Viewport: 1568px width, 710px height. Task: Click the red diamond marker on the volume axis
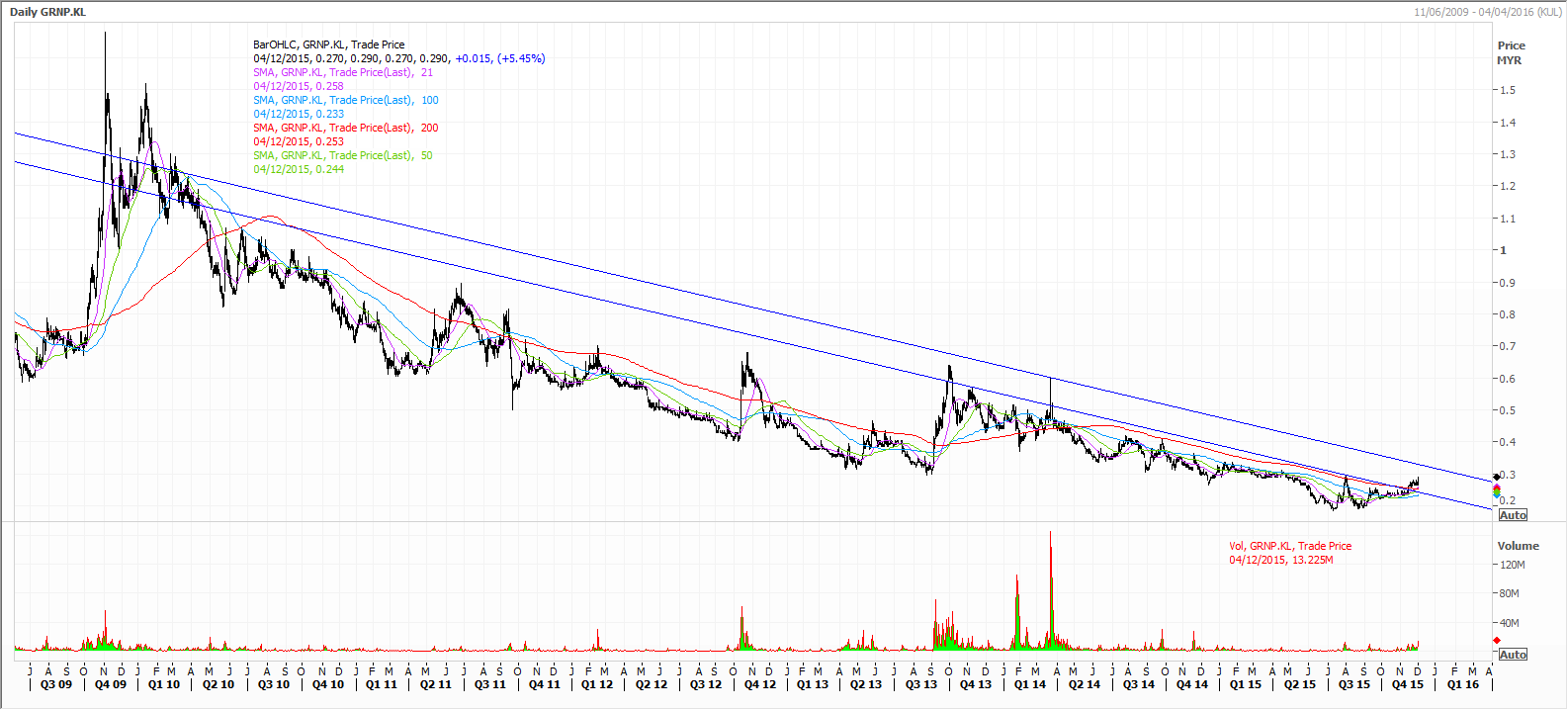pos(1496,641)
